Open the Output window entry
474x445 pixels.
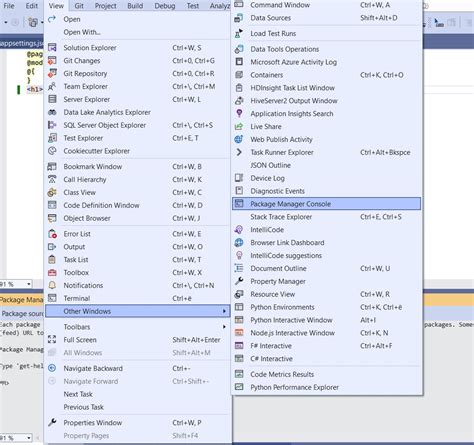click(x=137, y=247)
